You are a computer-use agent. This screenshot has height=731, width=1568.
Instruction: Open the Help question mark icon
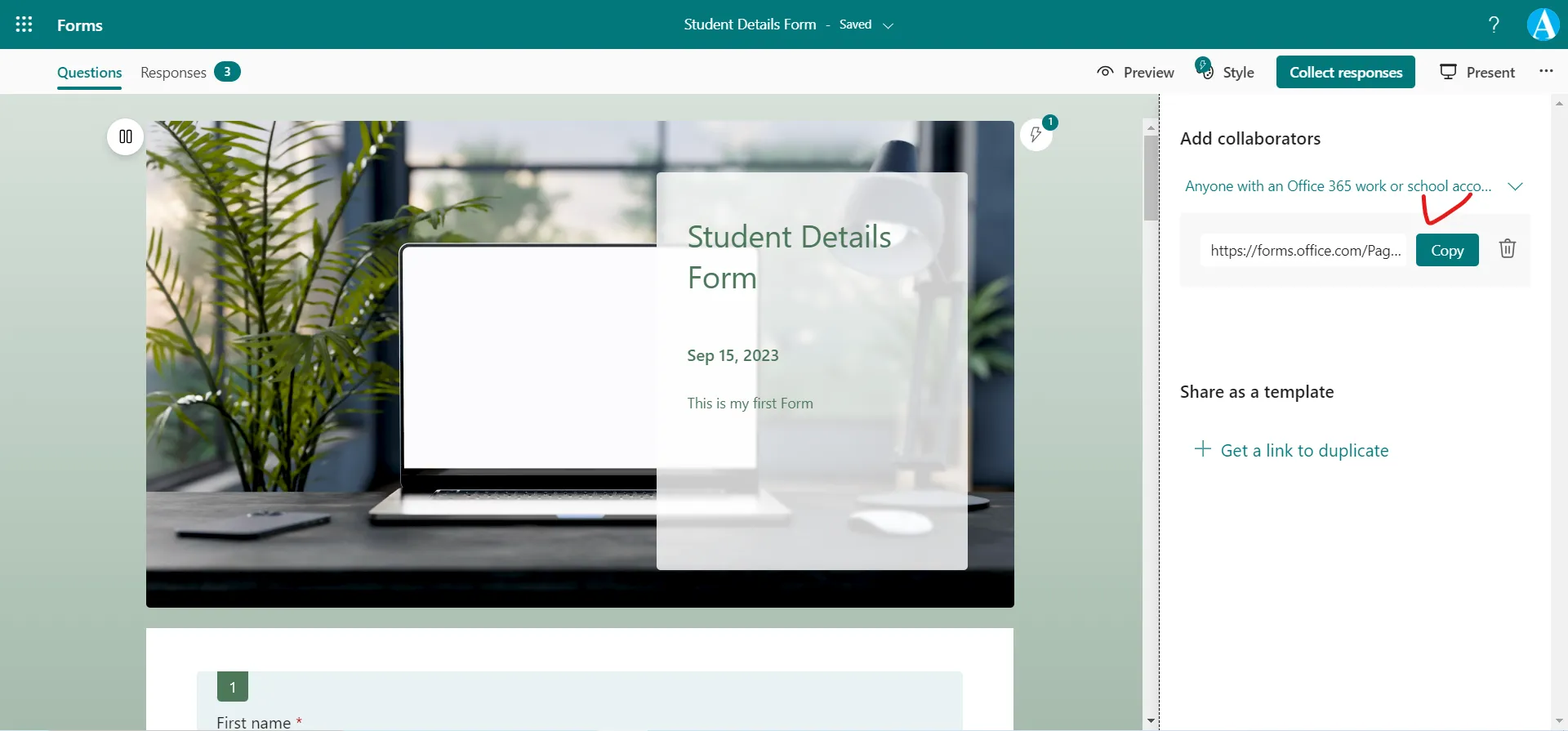point(1494,25)
